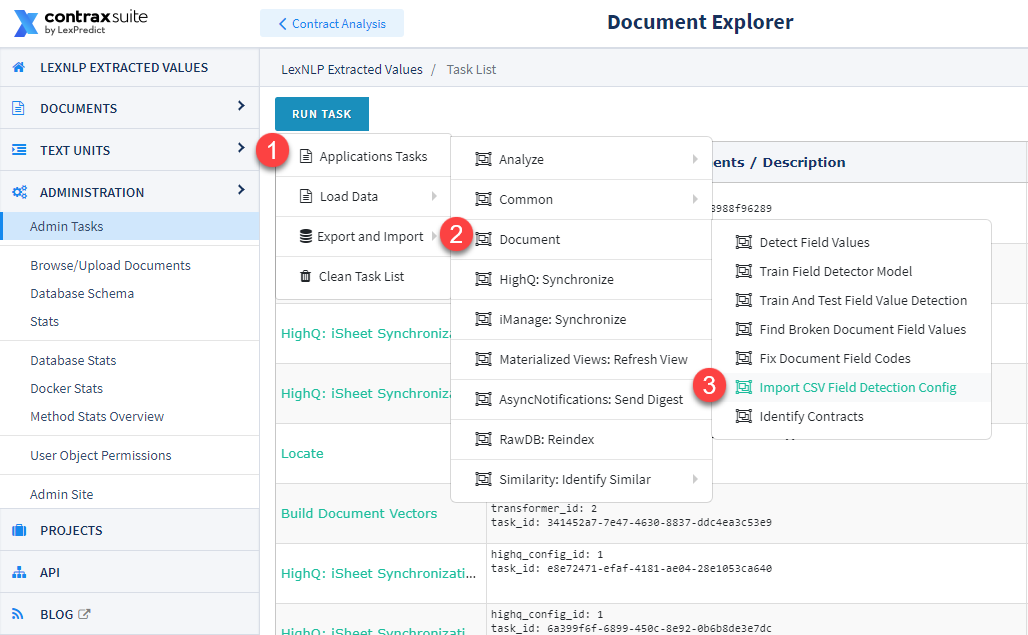The image size is (1028, 635).
Task: Click the icon beside Analyze submenu entry
Action: pyautogui.click(x=483, y=159)
